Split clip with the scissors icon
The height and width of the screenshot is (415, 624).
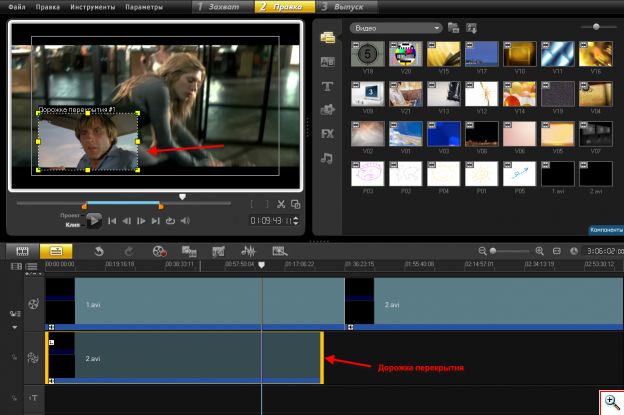click(x=281, y=204)
